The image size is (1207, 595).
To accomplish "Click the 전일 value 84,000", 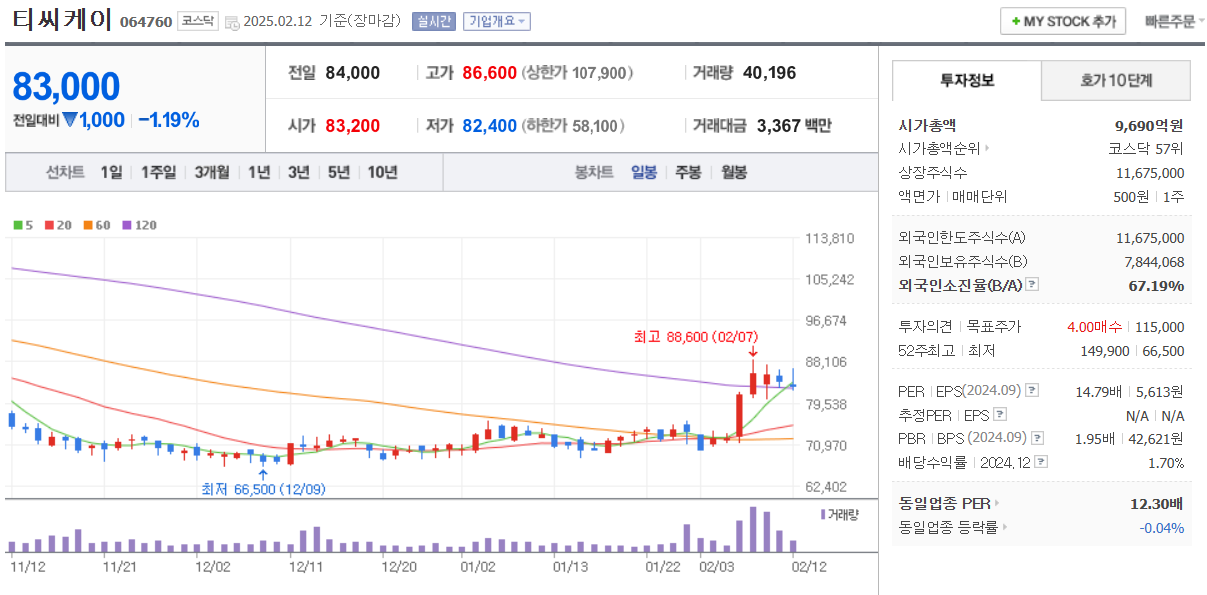I will (x=353, y=72).
